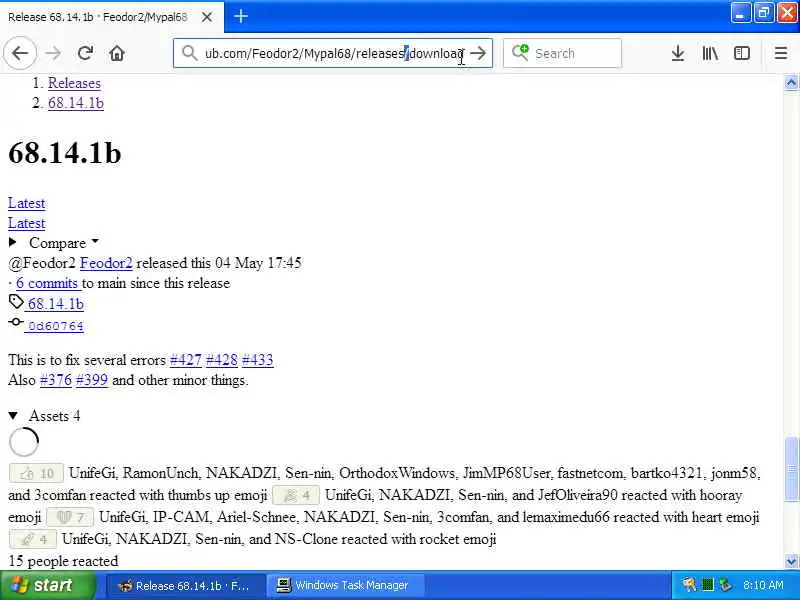Click the "15 people reacted" text
The width and height of the screenshot is (800, 600).
[63, 561]
